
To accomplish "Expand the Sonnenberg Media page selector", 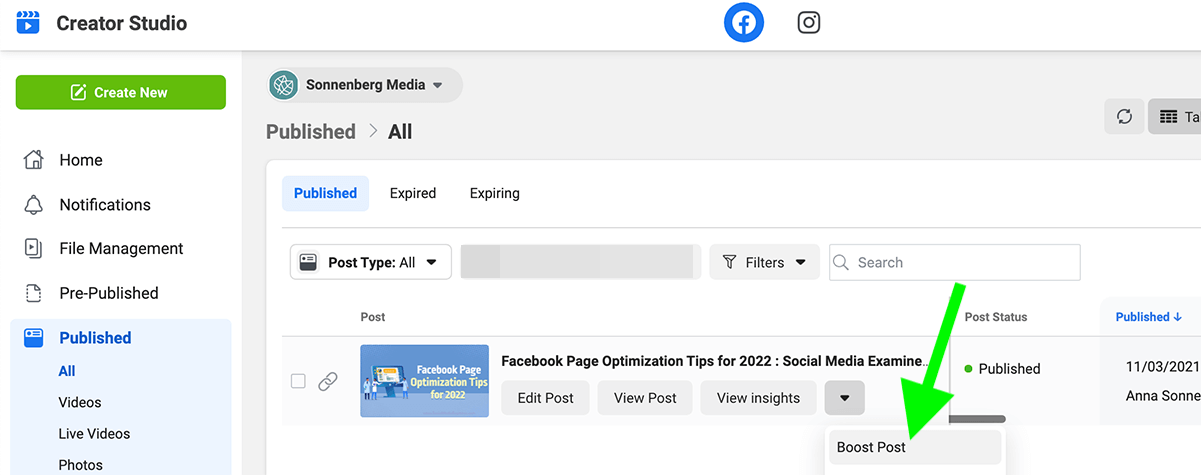I will (365, 85).
